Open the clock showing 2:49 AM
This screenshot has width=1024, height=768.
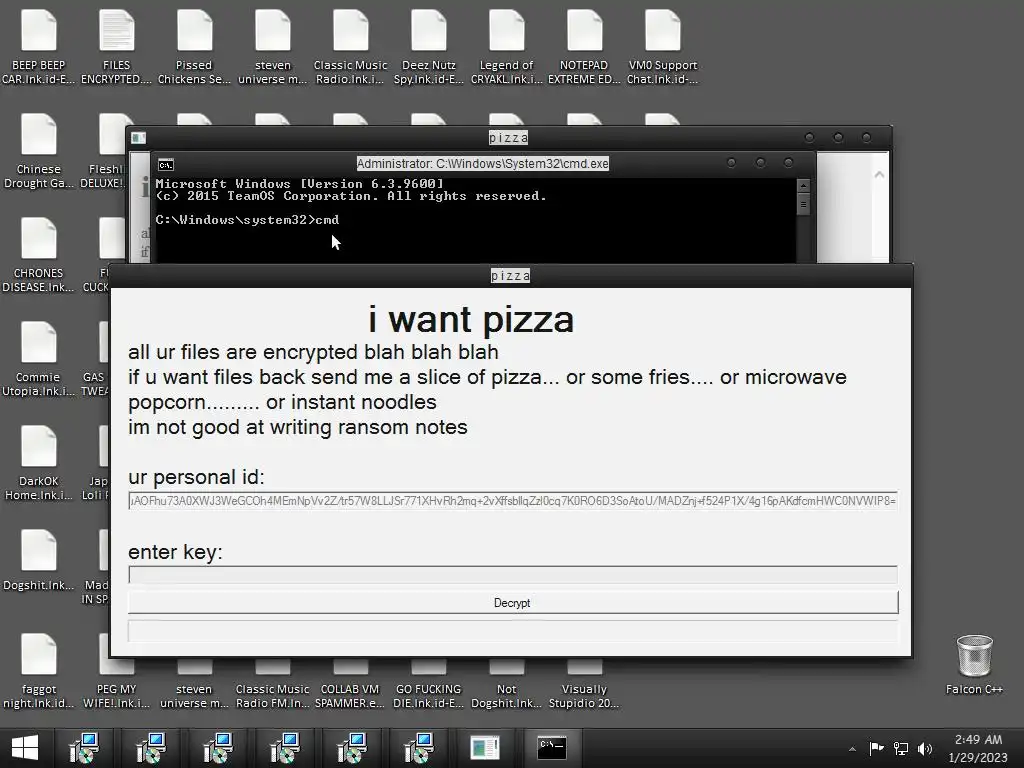click(x=978, y=748)
